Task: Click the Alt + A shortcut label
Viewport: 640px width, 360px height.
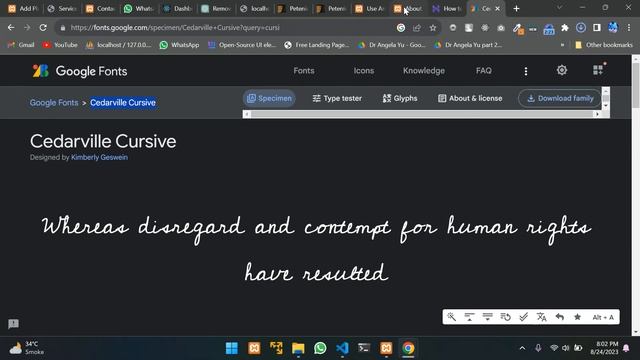Action: [603, 317]
